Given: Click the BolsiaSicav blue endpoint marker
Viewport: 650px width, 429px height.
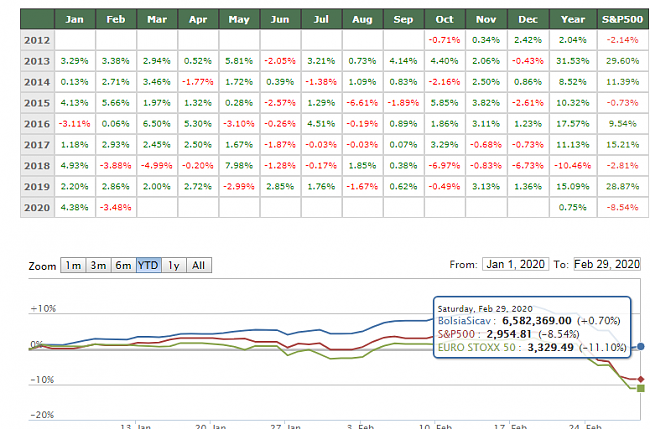Looking at the screenshot, I should (x=641, y=346).
